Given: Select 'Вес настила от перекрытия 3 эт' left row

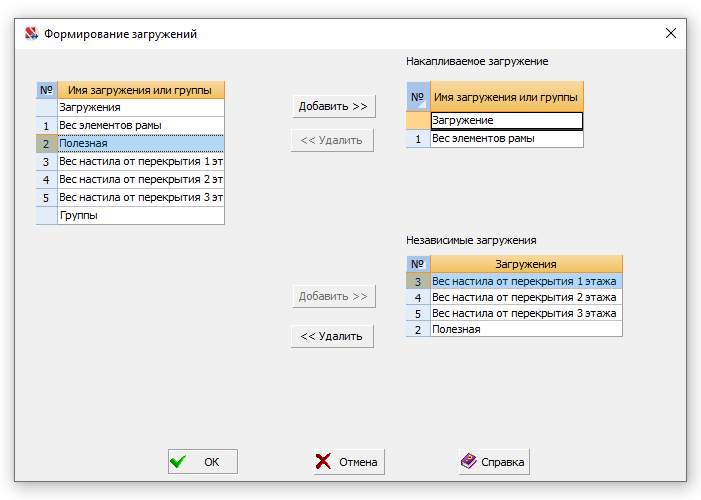Looking at the screenshot, I should tap(141, 197).
